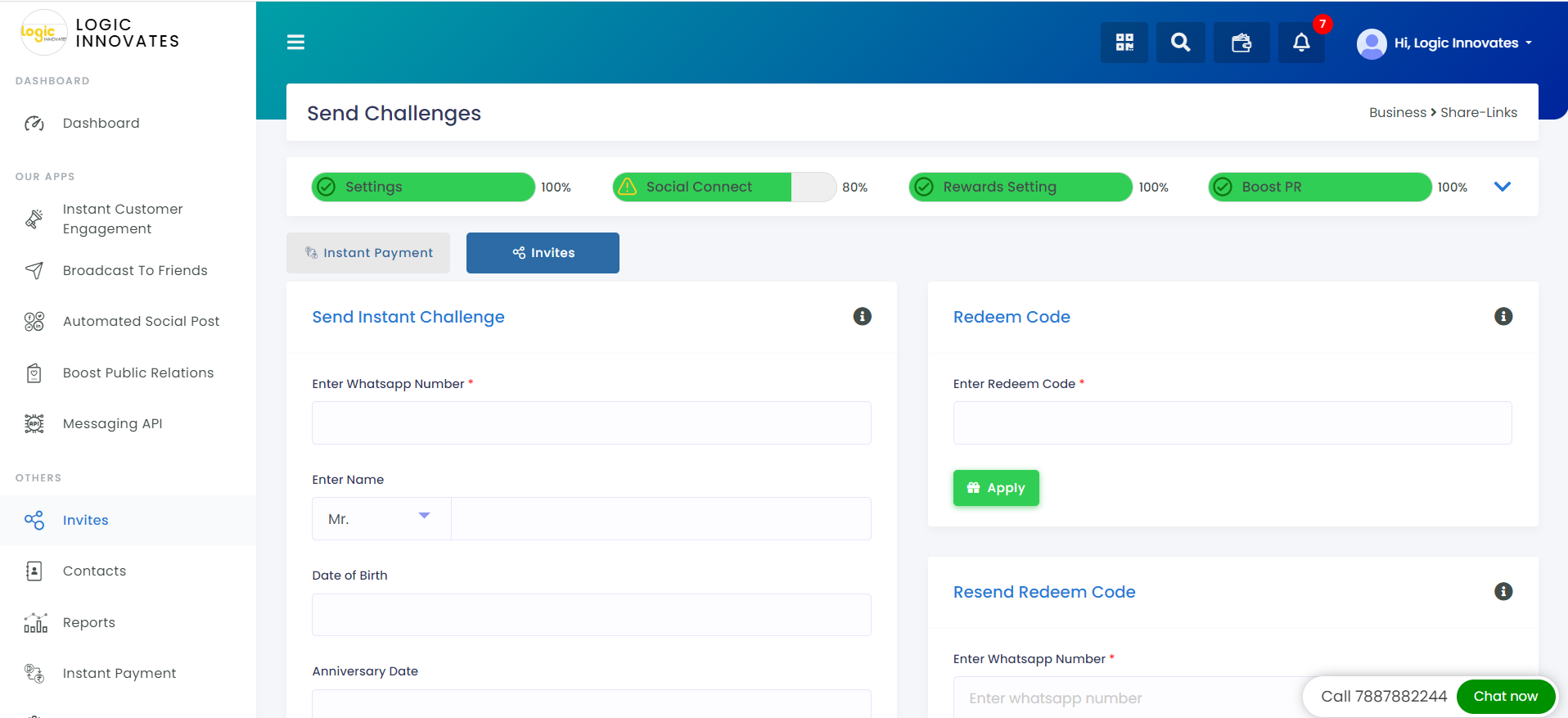The image size is (1568, 718).
Task: Click the Chat now button
Action: coord(1506,697)
